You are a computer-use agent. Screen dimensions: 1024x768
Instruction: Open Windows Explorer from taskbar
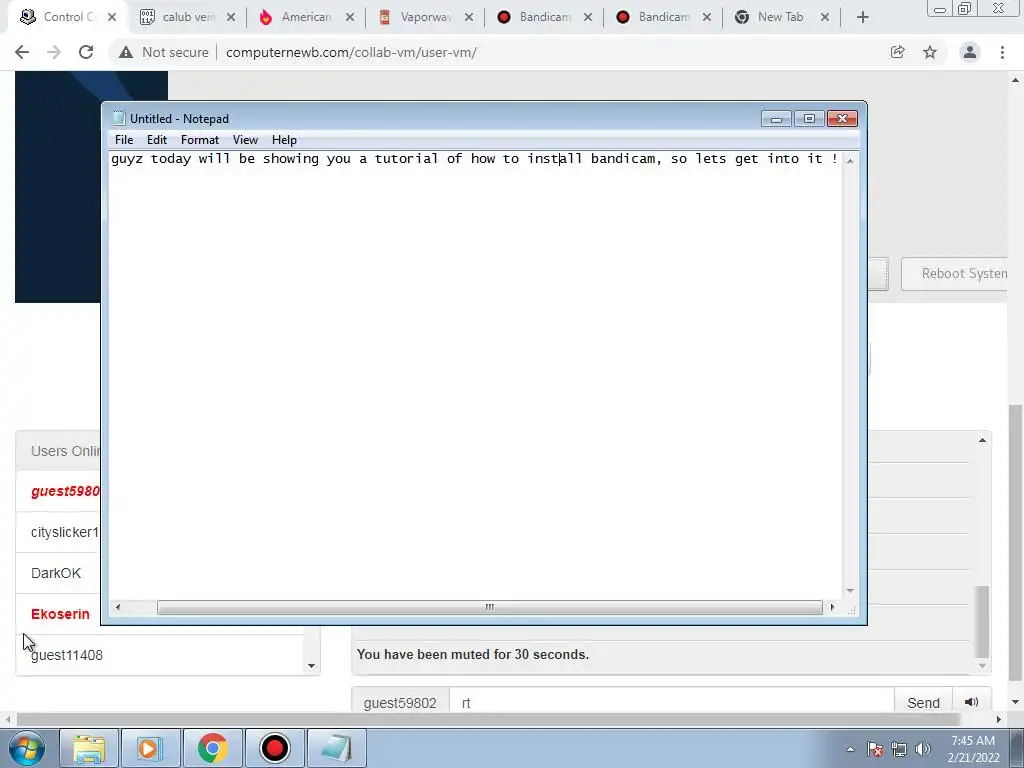(89, 748)
